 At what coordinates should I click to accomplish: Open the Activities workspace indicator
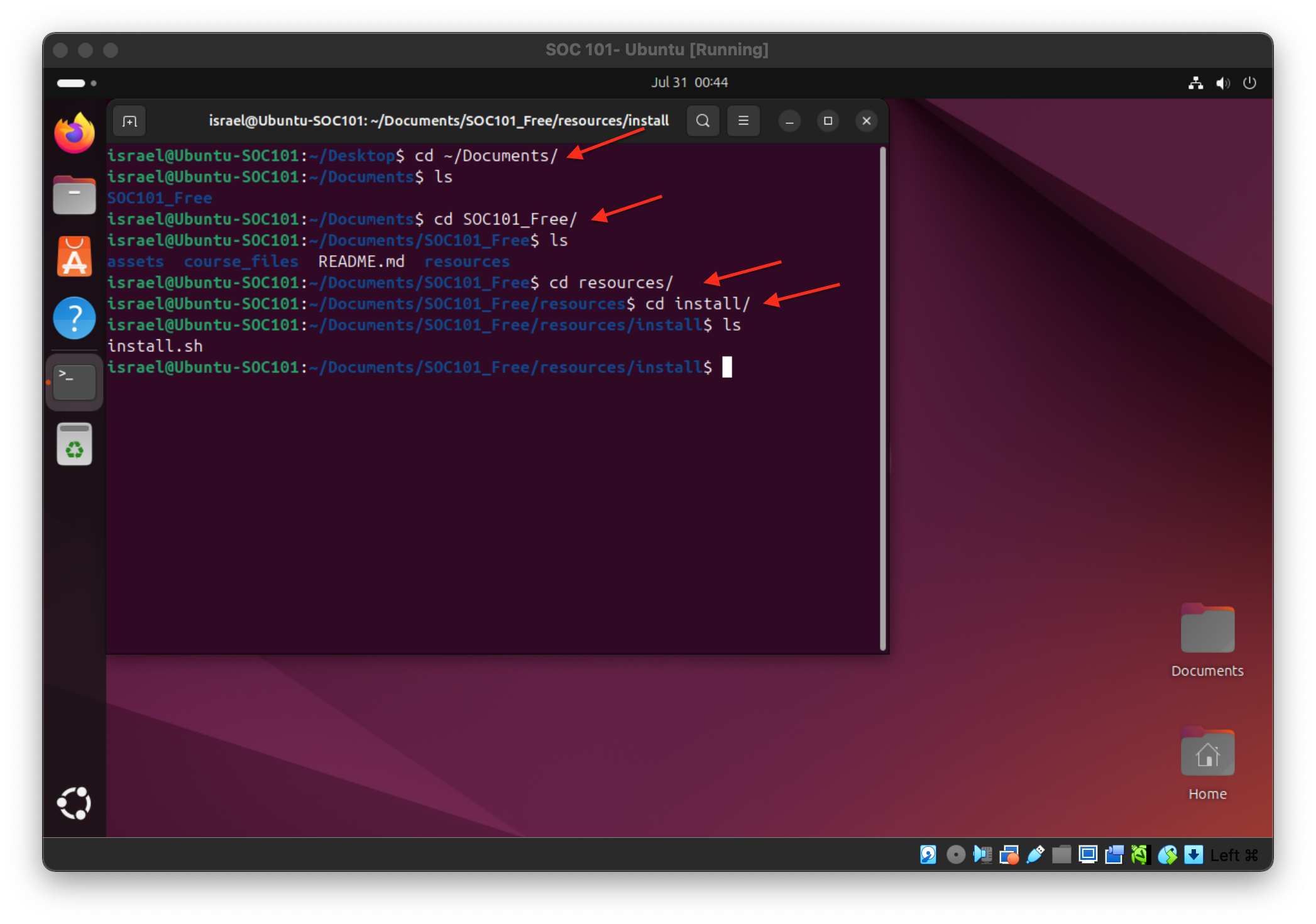pos(76,83)
